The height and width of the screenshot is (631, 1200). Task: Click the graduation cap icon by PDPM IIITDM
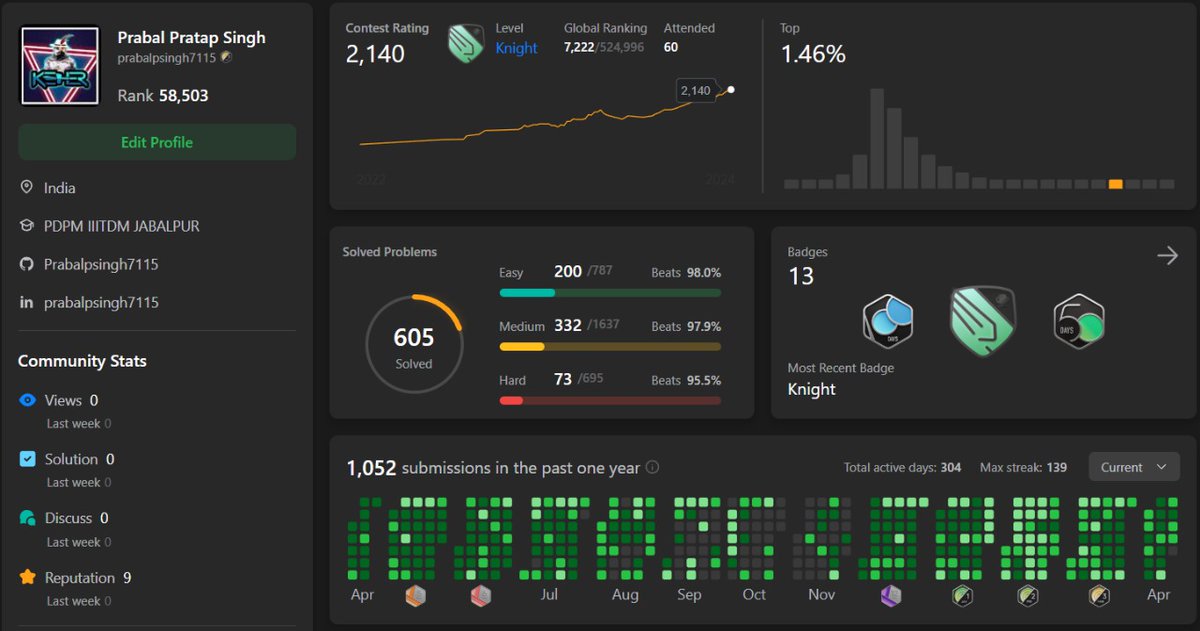27,226
